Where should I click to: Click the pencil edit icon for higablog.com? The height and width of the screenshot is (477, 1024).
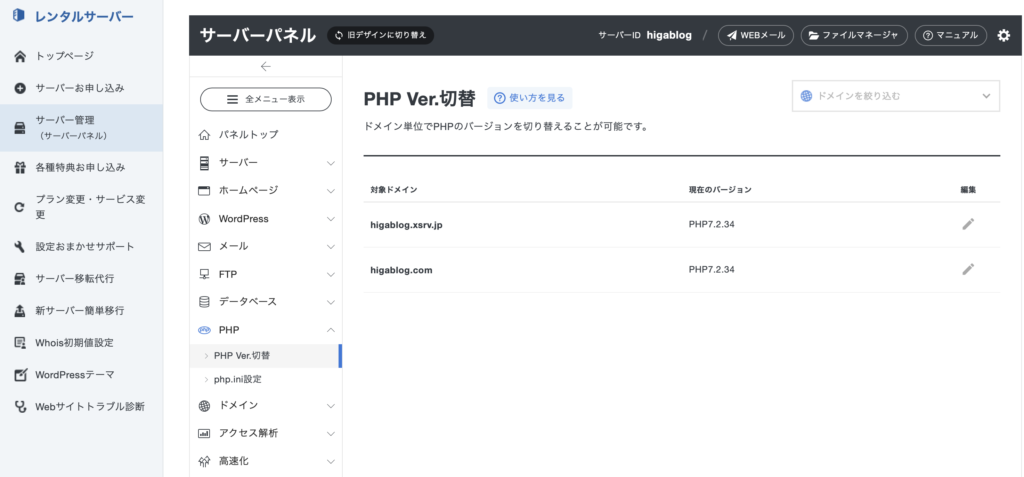(967, 269)
